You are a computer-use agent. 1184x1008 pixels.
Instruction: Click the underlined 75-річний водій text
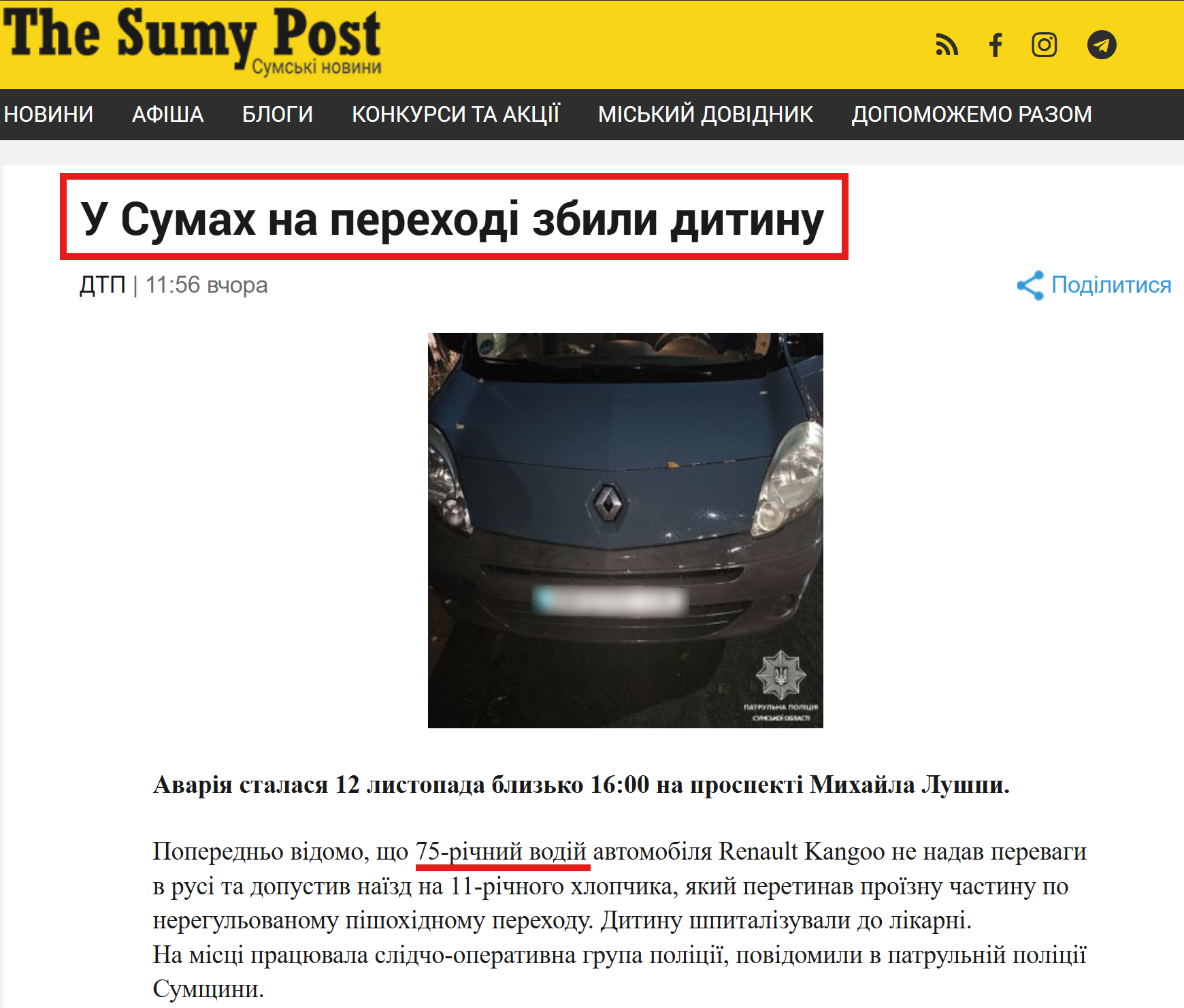(501, 851)
